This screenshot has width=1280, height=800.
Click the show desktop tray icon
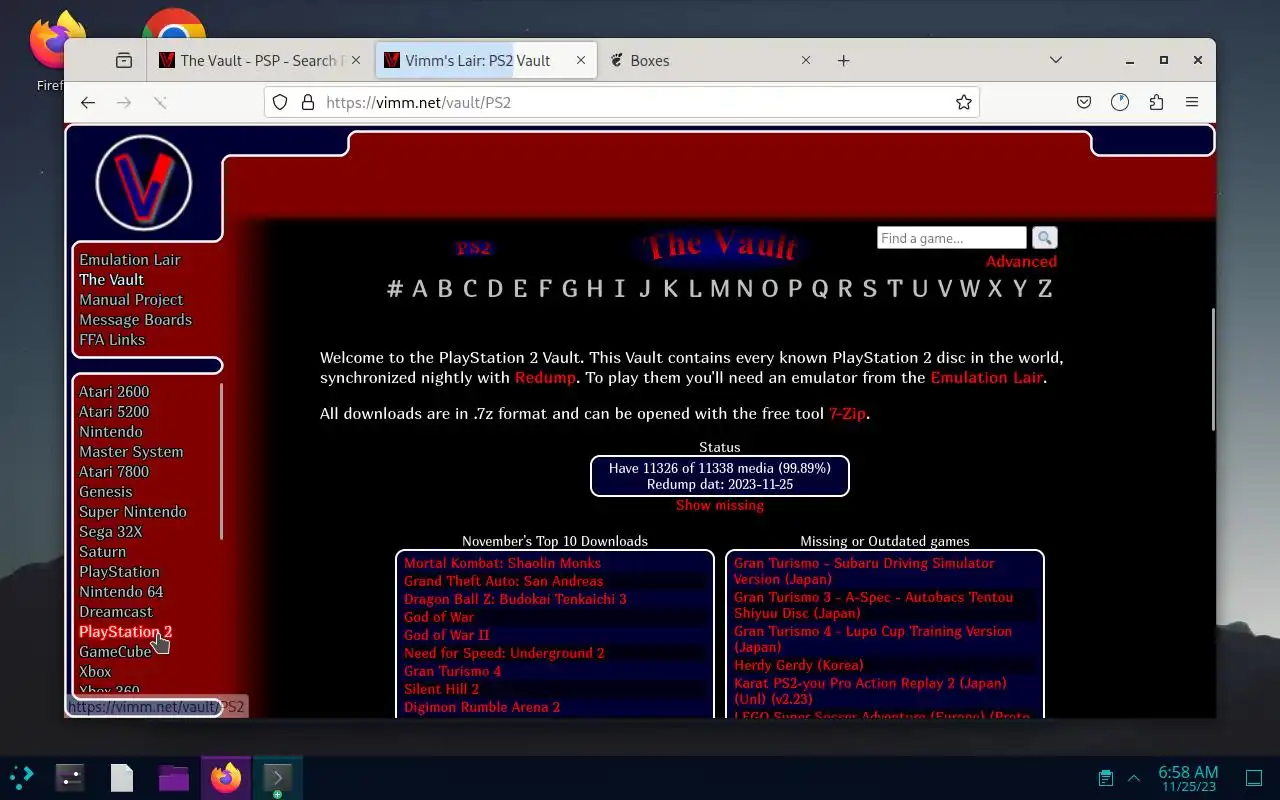click(1254, 778)
